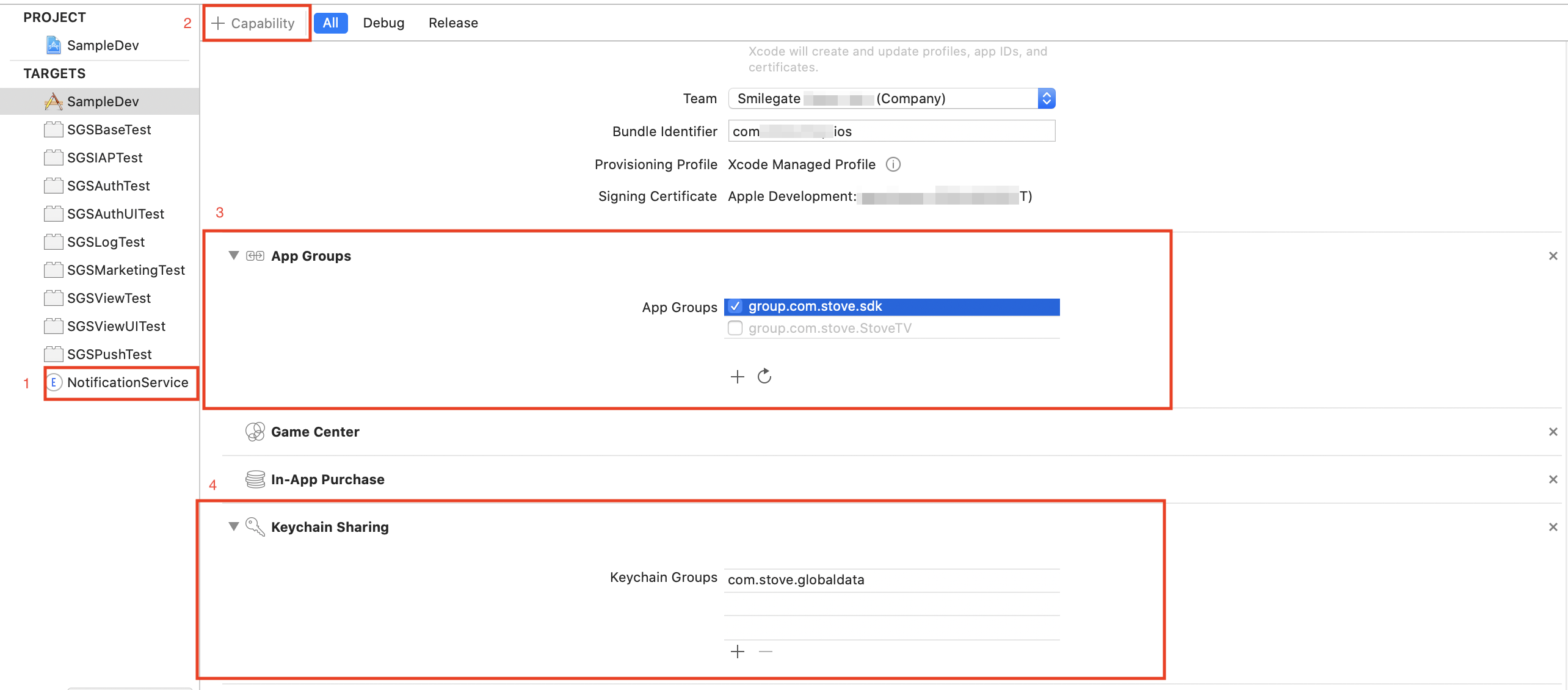Enable the group.com.stove.StoveTV checkbox
Screen dimensions: 1568x690
[x=735, y=329]
